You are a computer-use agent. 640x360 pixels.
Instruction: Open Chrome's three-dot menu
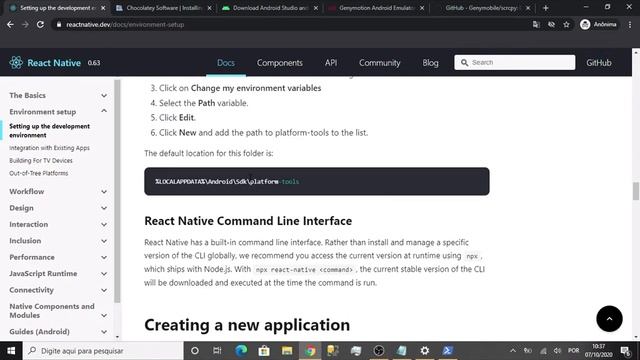(630, 24)
